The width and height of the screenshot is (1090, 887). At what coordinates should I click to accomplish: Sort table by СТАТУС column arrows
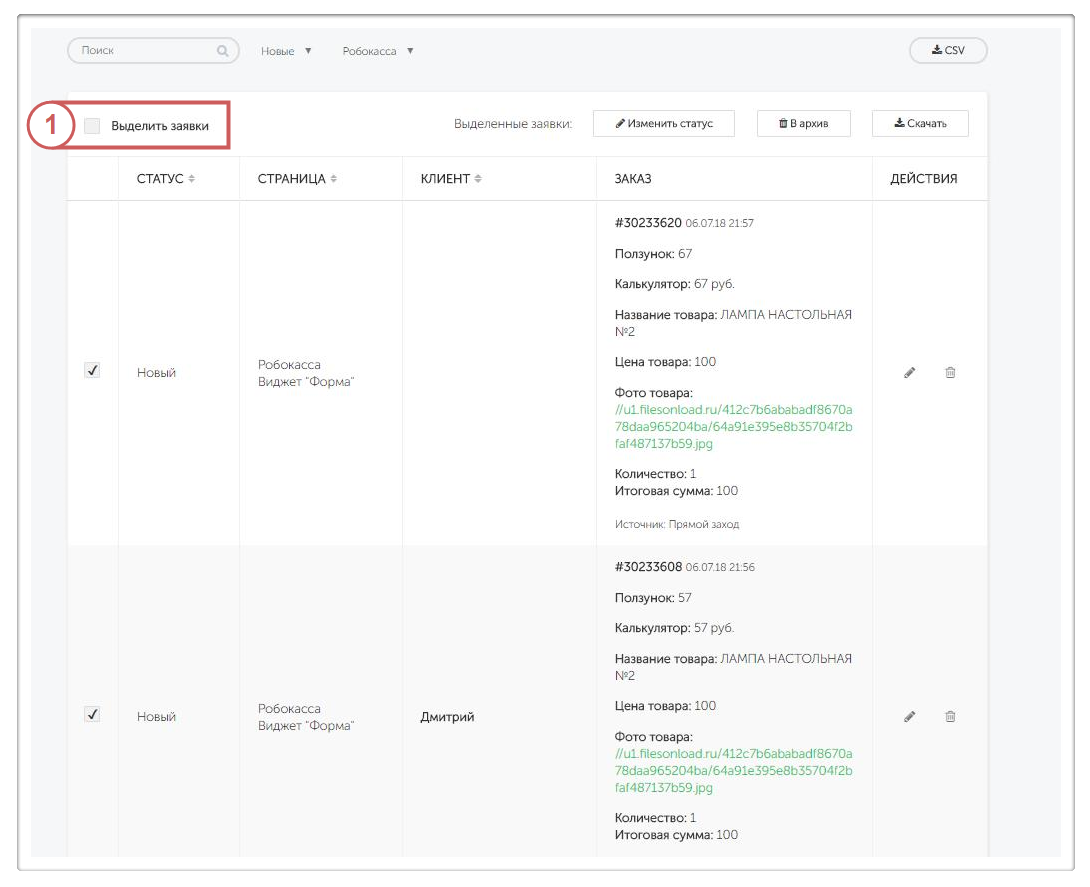[x=192, y=179]
